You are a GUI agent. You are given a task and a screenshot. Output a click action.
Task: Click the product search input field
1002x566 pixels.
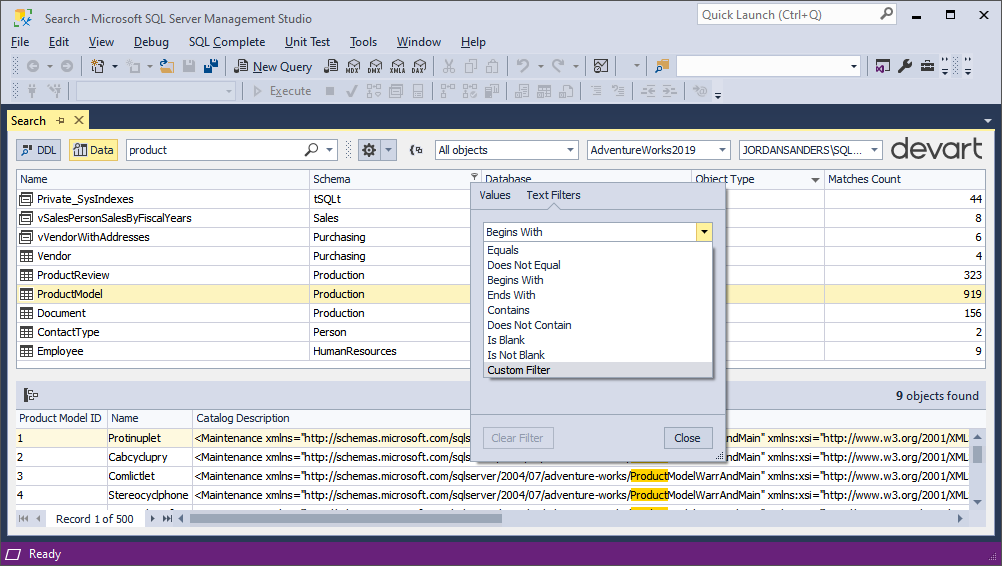214,150
